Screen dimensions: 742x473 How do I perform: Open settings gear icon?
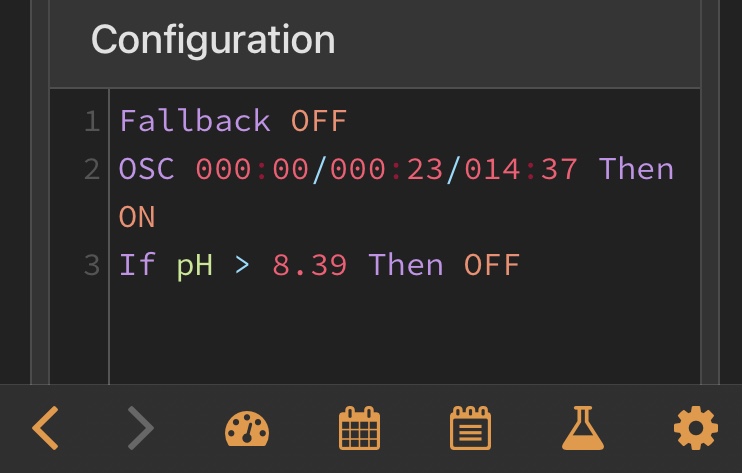[696, 429]
